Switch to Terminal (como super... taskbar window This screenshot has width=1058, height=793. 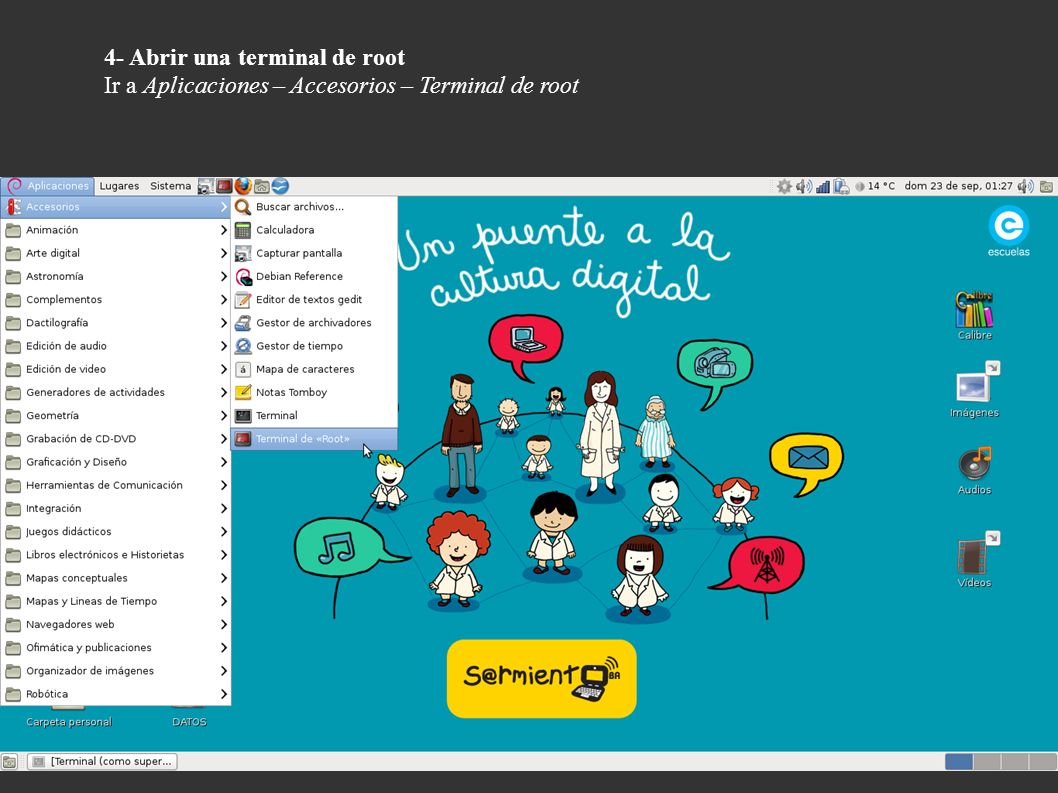tap(102, 761)
